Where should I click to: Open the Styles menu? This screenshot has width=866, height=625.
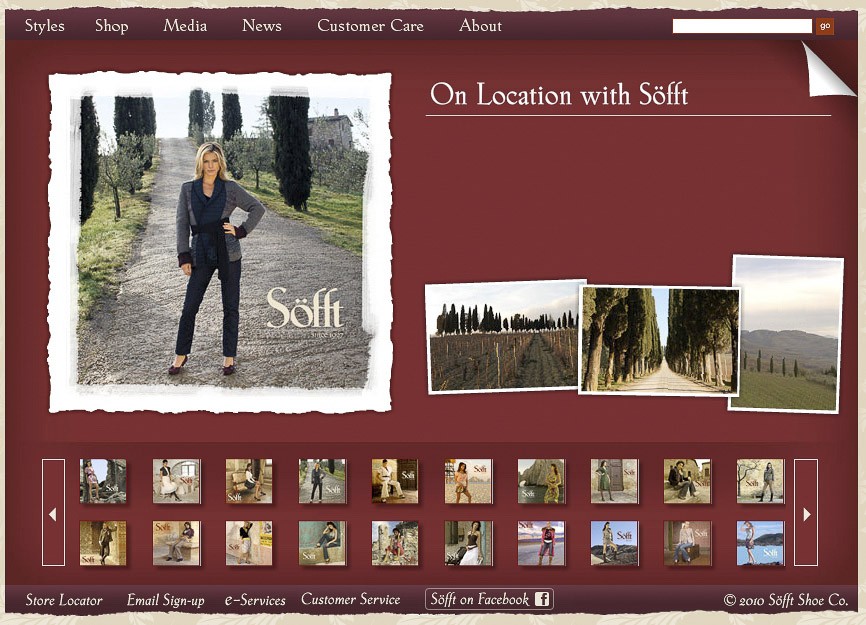45,26
